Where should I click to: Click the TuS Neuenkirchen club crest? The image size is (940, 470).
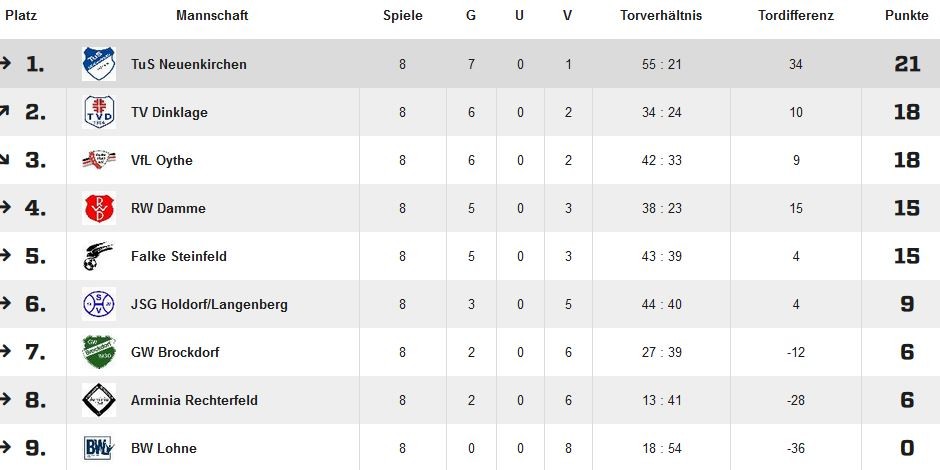tap(99, 64)
